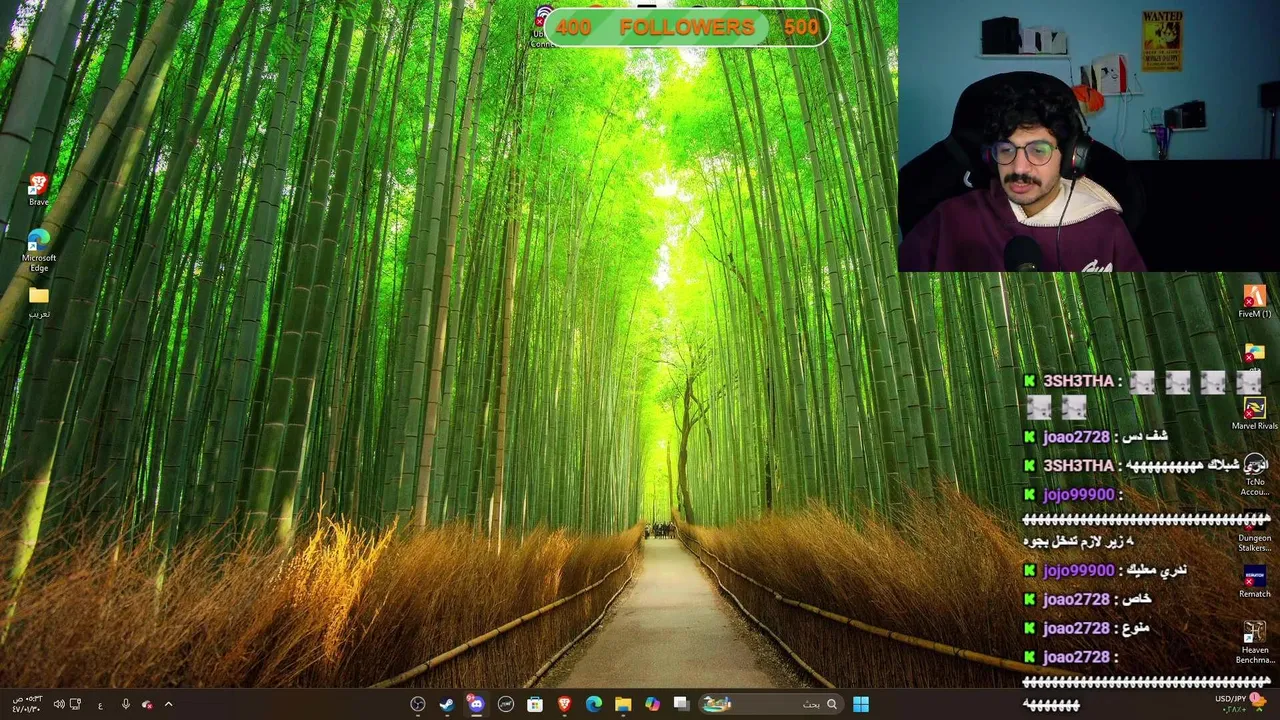
Task: Switch the Arabic input language indicator
Action: pos(100,704)
